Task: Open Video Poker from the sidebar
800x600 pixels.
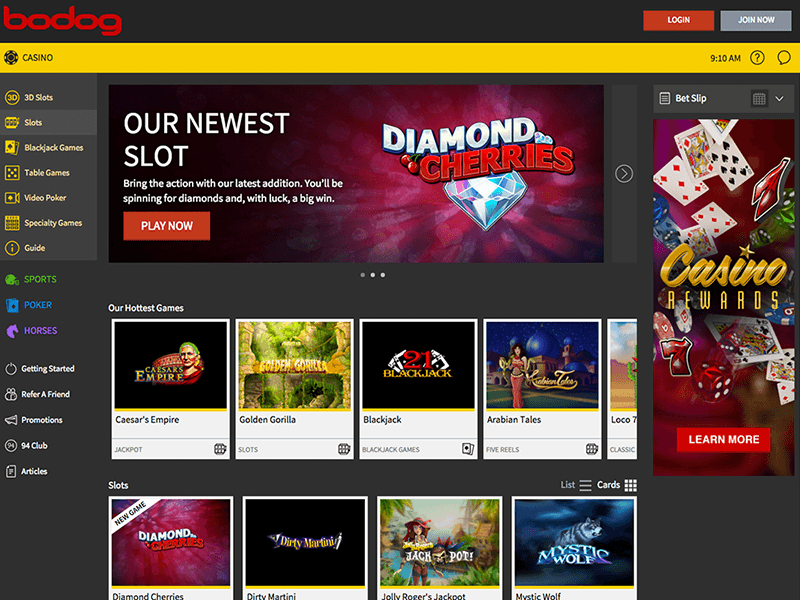Action: click(x=44, y=197)
